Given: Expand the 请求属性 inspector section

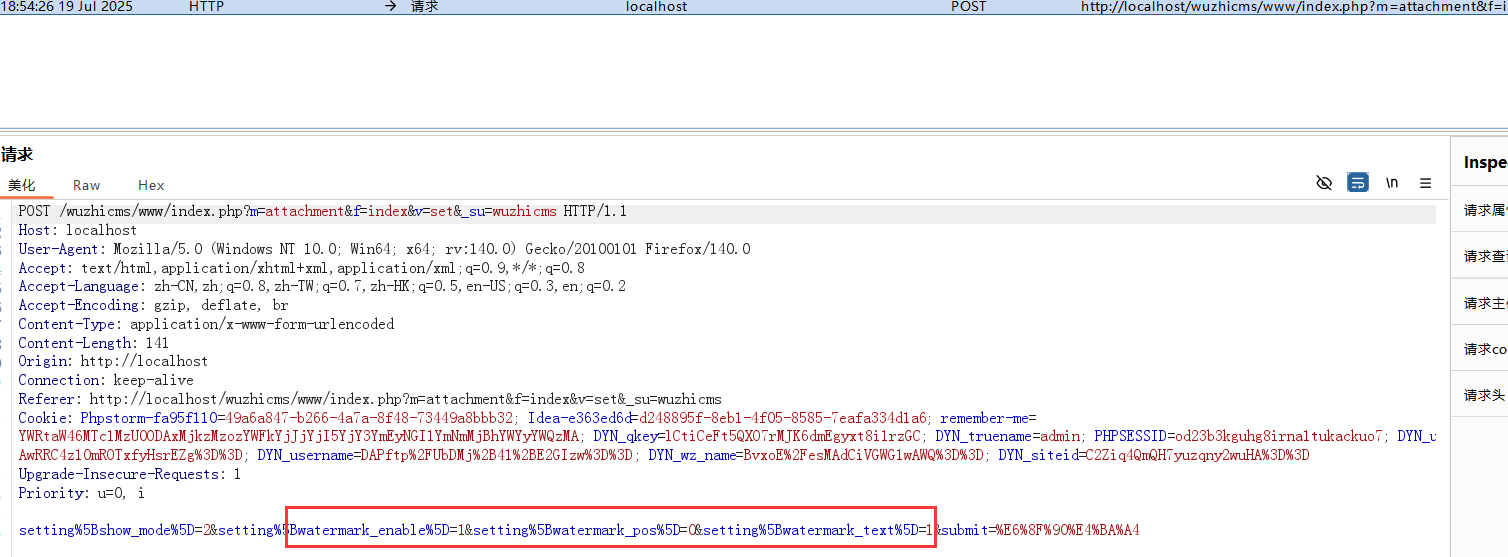Looking at the screenshot, I should tap(1484, 210).
